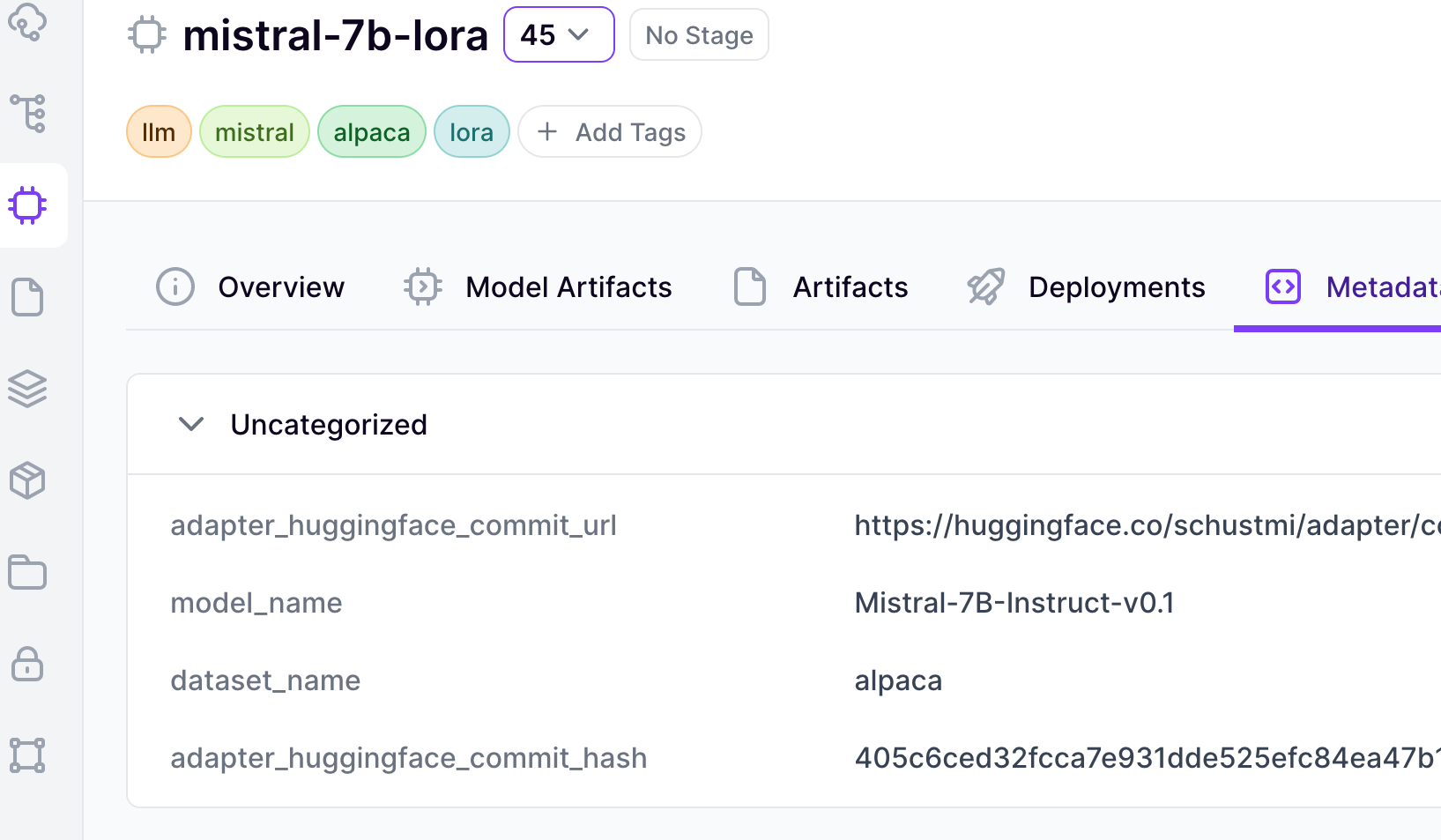Collapse the Uncategorized section
The height and width of the screenshot is (840, 1441).
pos(191,425)
